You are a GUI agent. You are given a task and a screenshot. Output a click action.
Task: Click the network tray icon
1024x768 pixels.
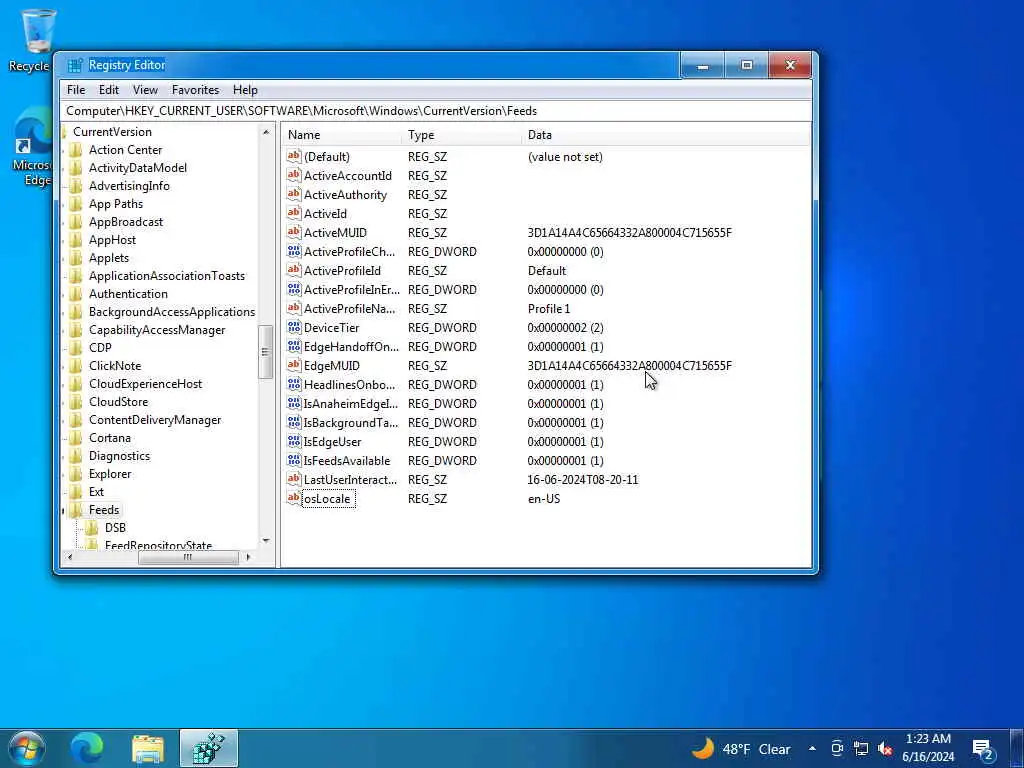click(x=861, y=749)
